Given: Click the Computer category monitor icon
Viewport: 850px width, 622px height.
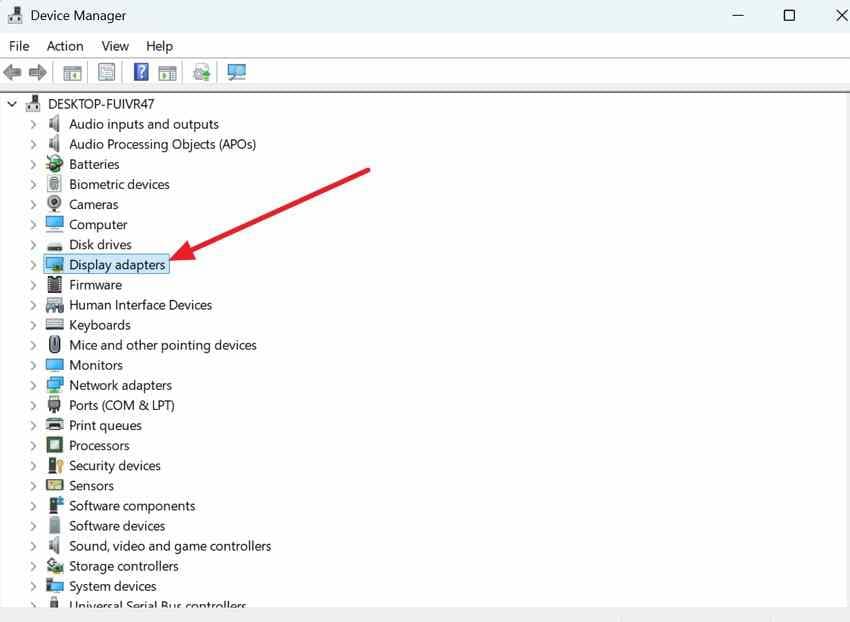Looking at the screenshot, I should pyautogui.click(x=55, y=224).
